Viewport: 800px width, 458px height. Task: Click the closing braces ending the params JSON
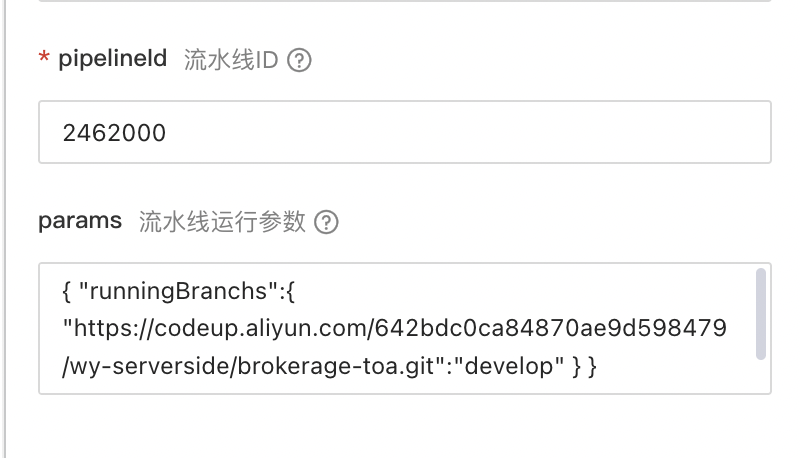584,366
